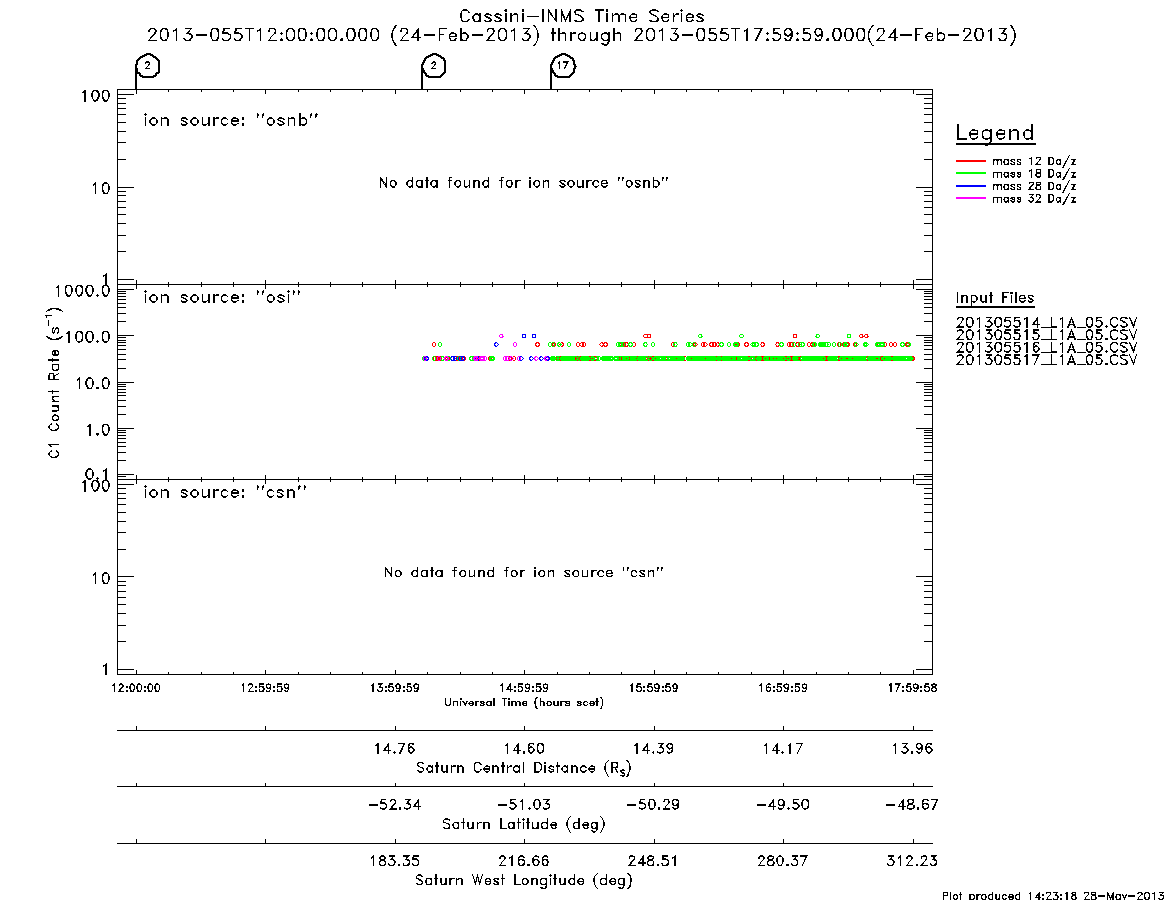Screen dimensions: 1165x900
Task: Click the 14.60 Saturn distance value
Action: (524, 748)
